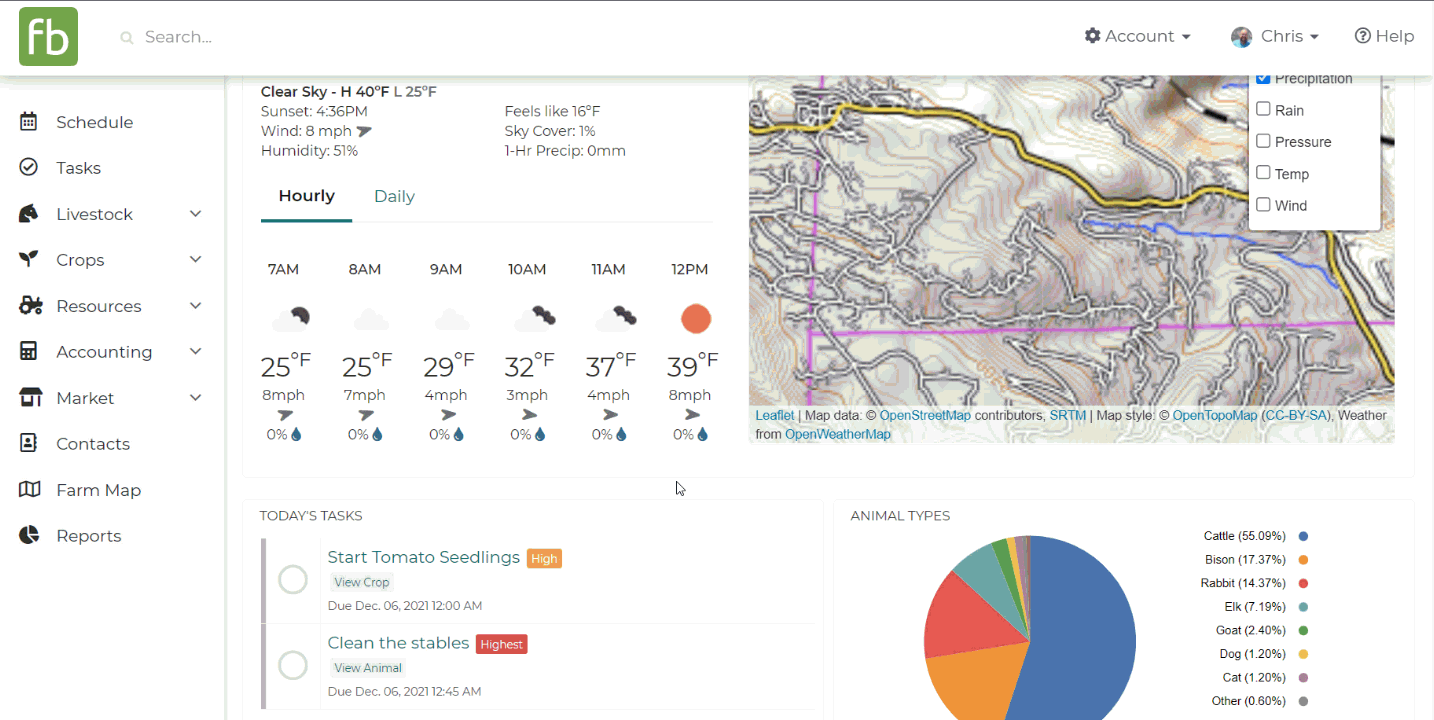The width and height of the screenshot is (1434, 720).
Task: Click the Account gear icon
Action: pos(1093,36)
